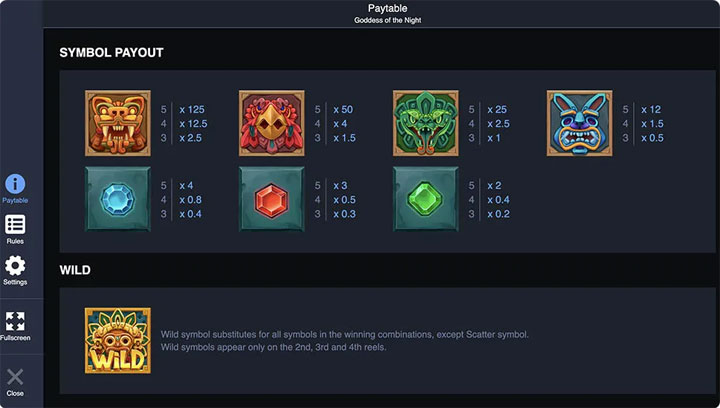The image size is (720, 408).
Task: Click the SYMBOL PAYOUT heading
Action: click(x=111, y=52)
